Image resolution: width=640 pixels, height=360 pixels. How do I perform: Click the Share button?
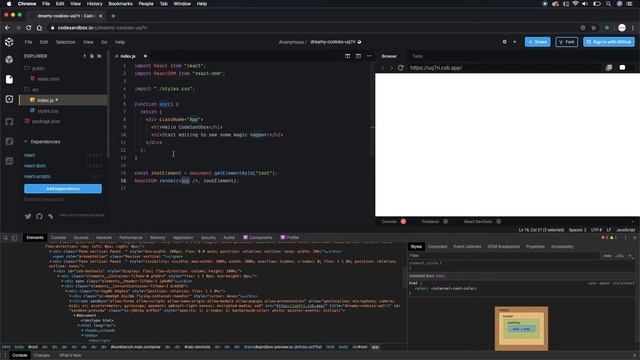(x=538, y=42)
